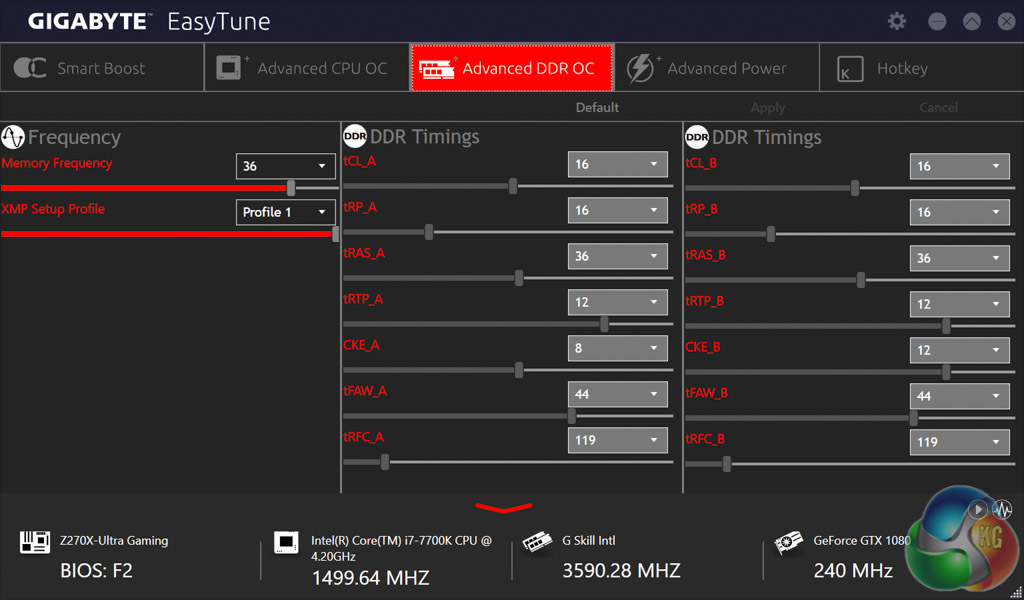
Task: Click the memory module icon near G Skill
Action: point(537,542)
